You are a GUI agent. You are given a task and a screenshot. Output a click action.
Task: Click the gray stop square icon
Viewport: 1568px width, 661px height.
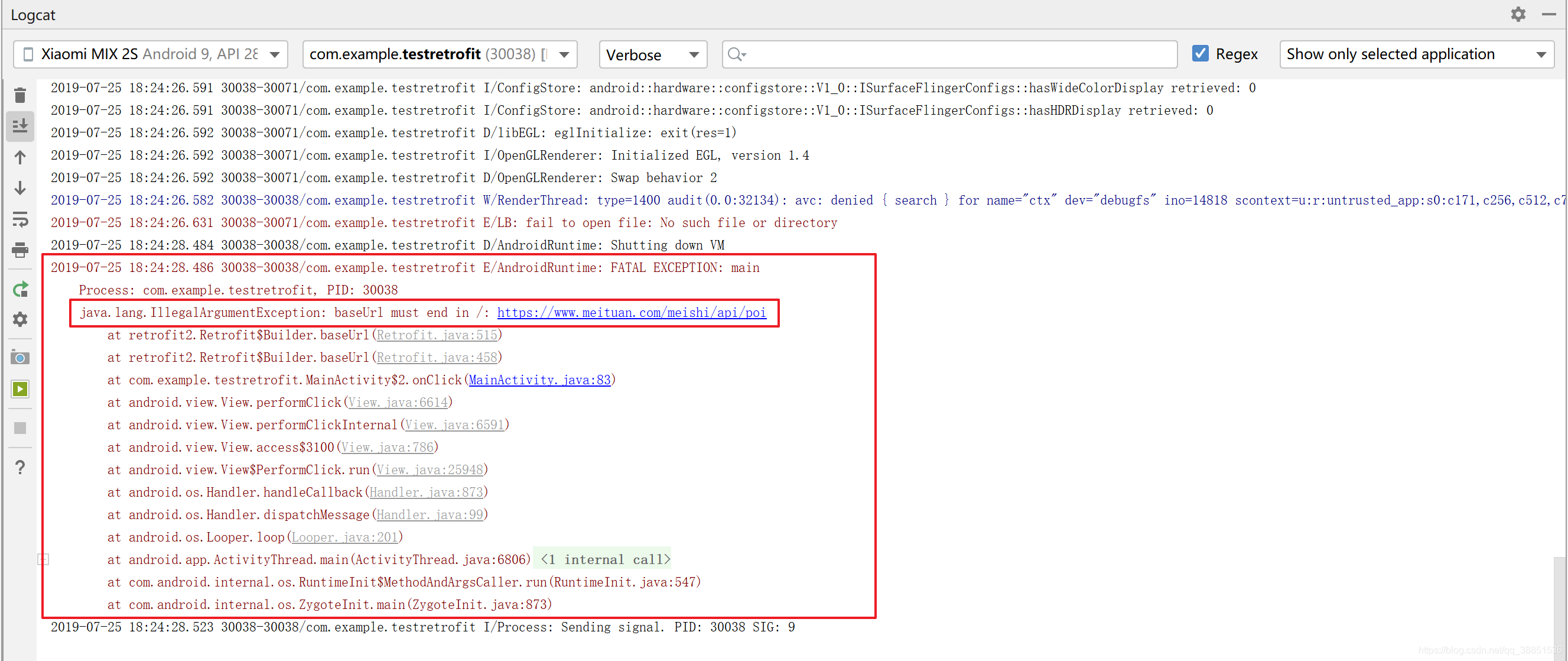(x=20, y=428)
